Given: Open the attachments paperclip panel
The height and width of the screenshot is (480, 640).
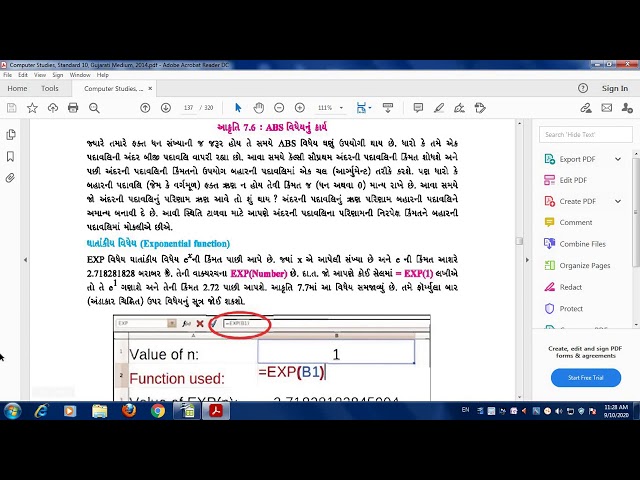Looking at the screenshot, I should (x=10, y=178).
